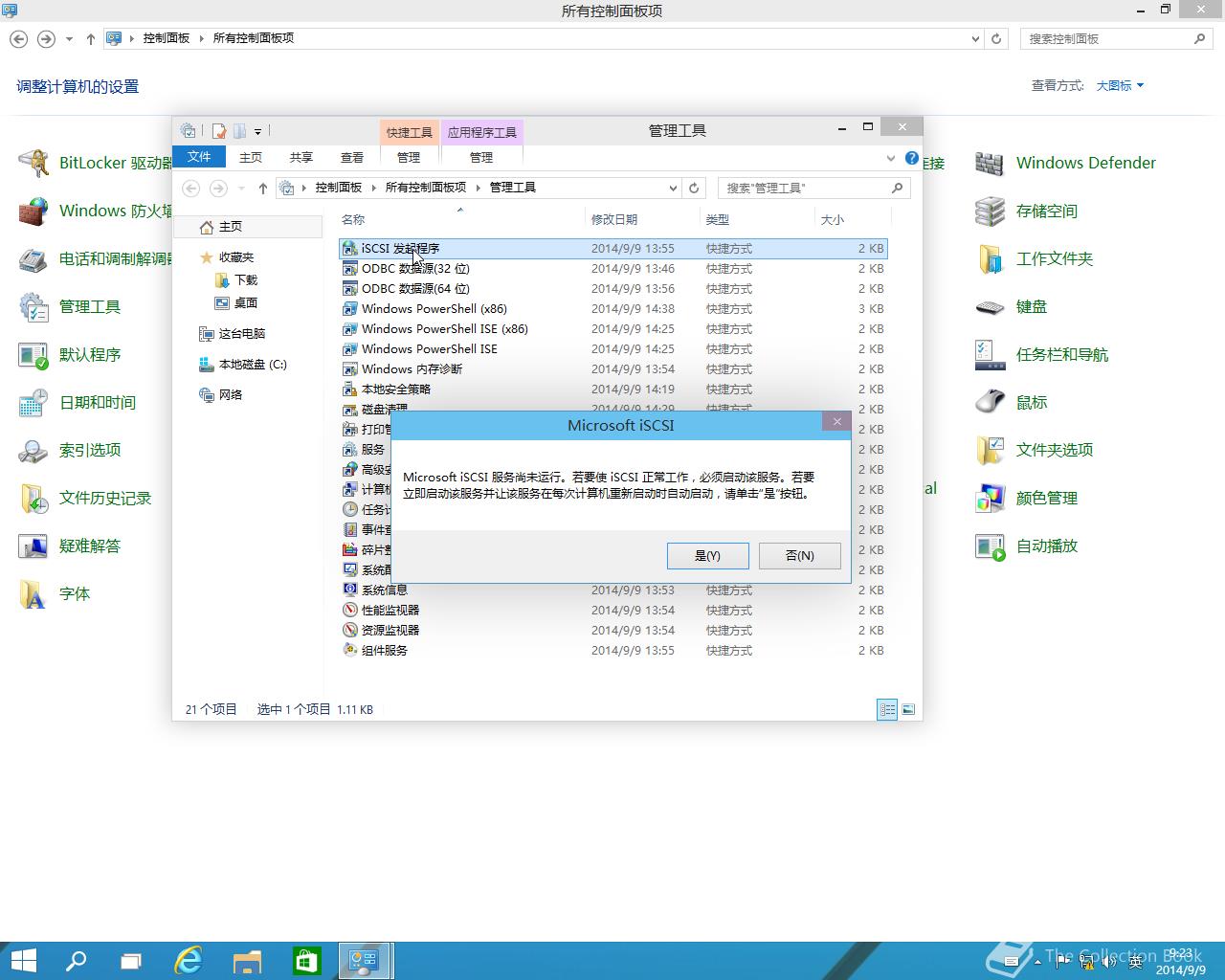Click 所有控制面板项 breadcrumb in 管理工具 window
Screen dimensions: 1225x980
coord(426,188)
